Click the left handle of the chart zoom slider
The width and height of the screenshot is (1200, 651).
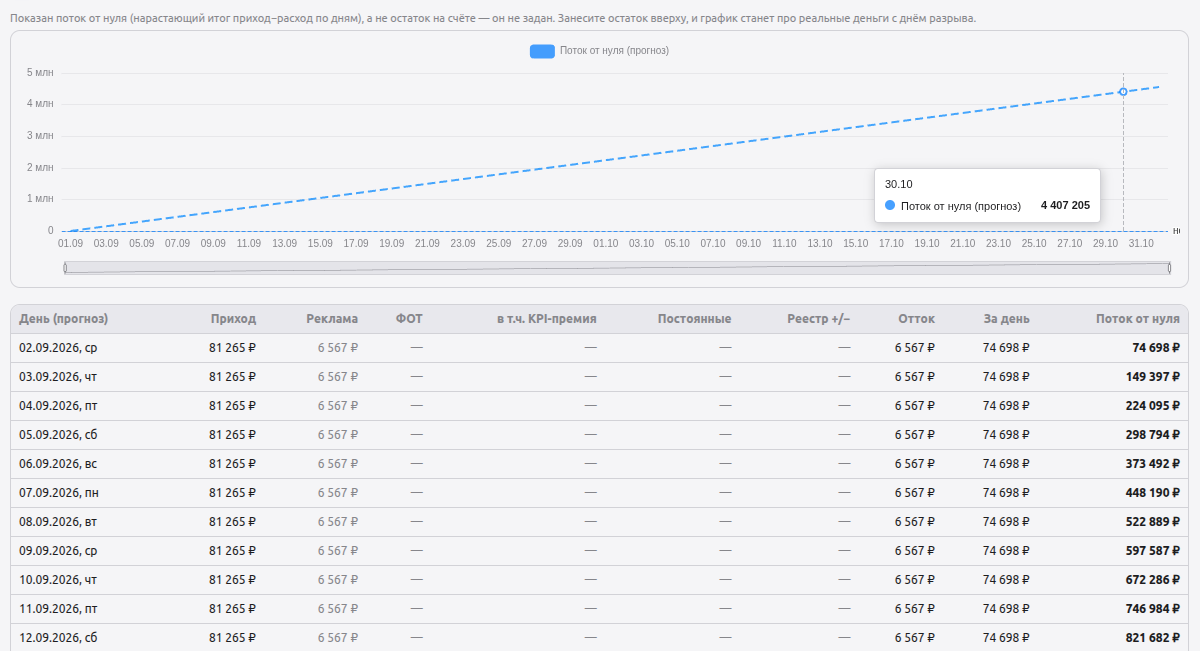pyautogui.click(x=65, y=268)
